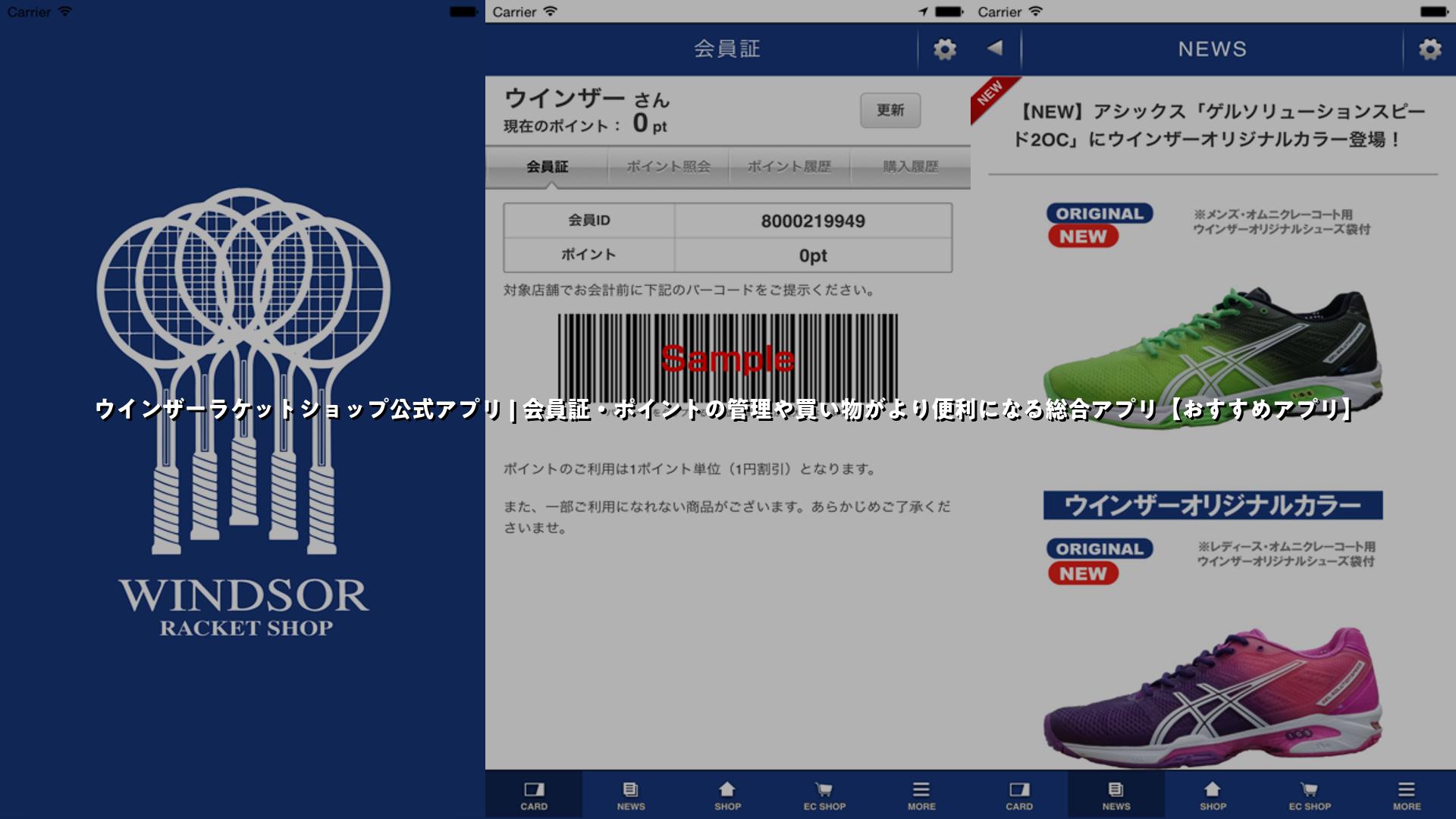This screenshot has height=819, width=1456.
Task: Tap Wi-Fi icon in splash screen status bar
Action: pyautogui.click(x=64, y=11)
